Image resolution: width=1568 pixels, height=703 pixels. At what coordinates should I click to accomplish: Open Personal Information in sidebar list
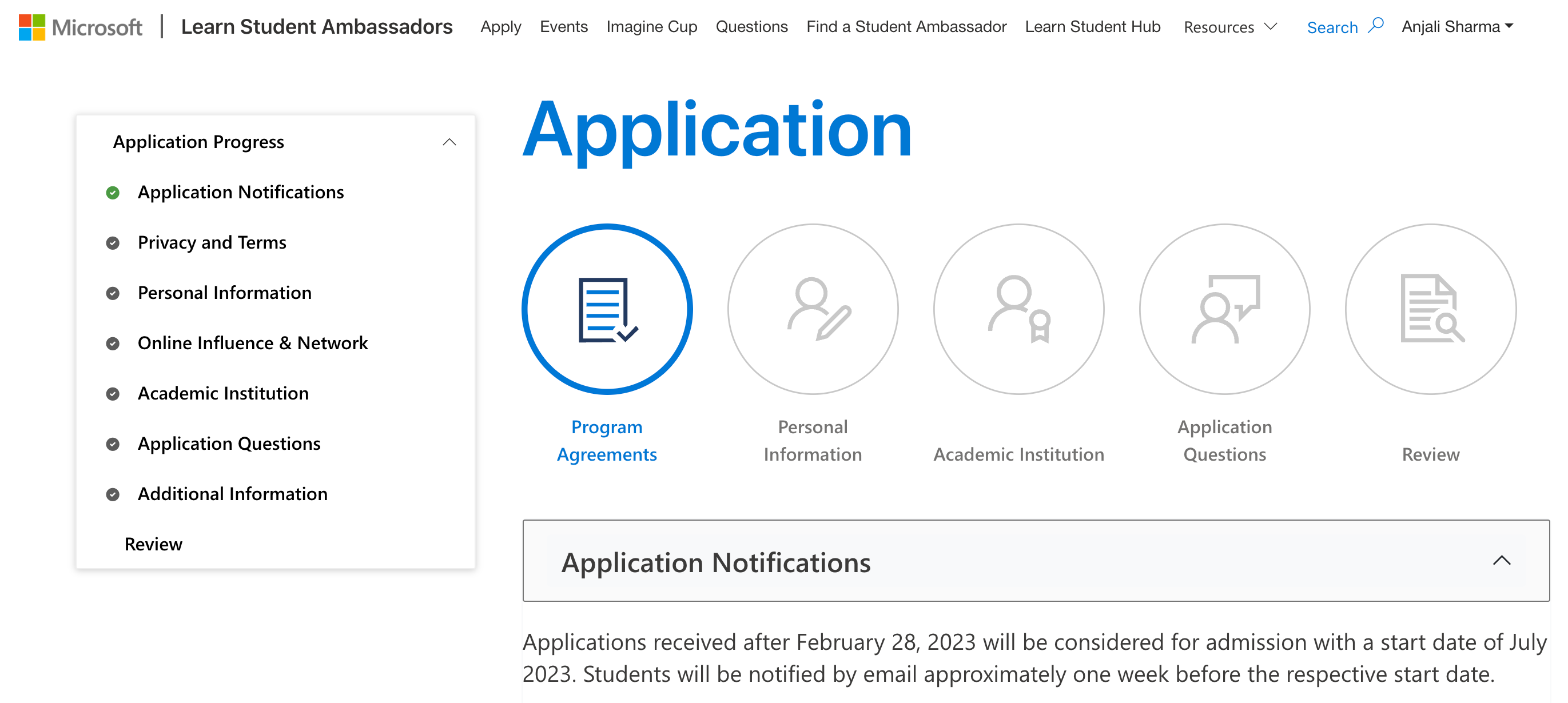pyautogui.click(x=224, y=293)
